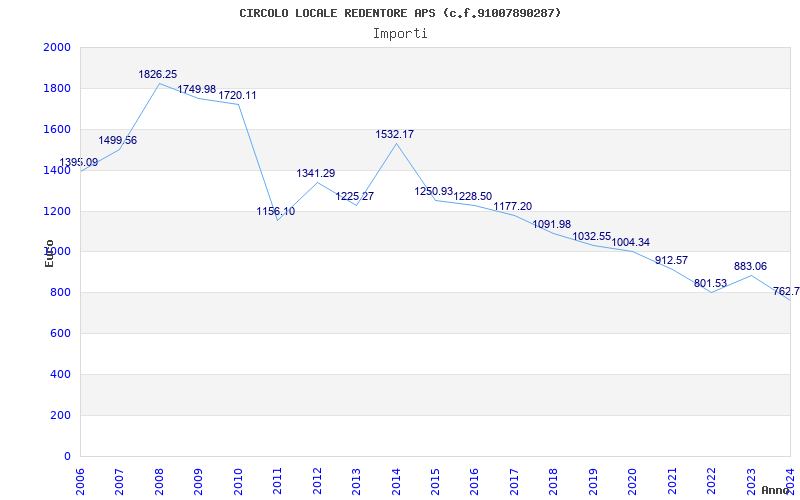
Task: Click the 2008 x-axis year
Action: point(159,482)
